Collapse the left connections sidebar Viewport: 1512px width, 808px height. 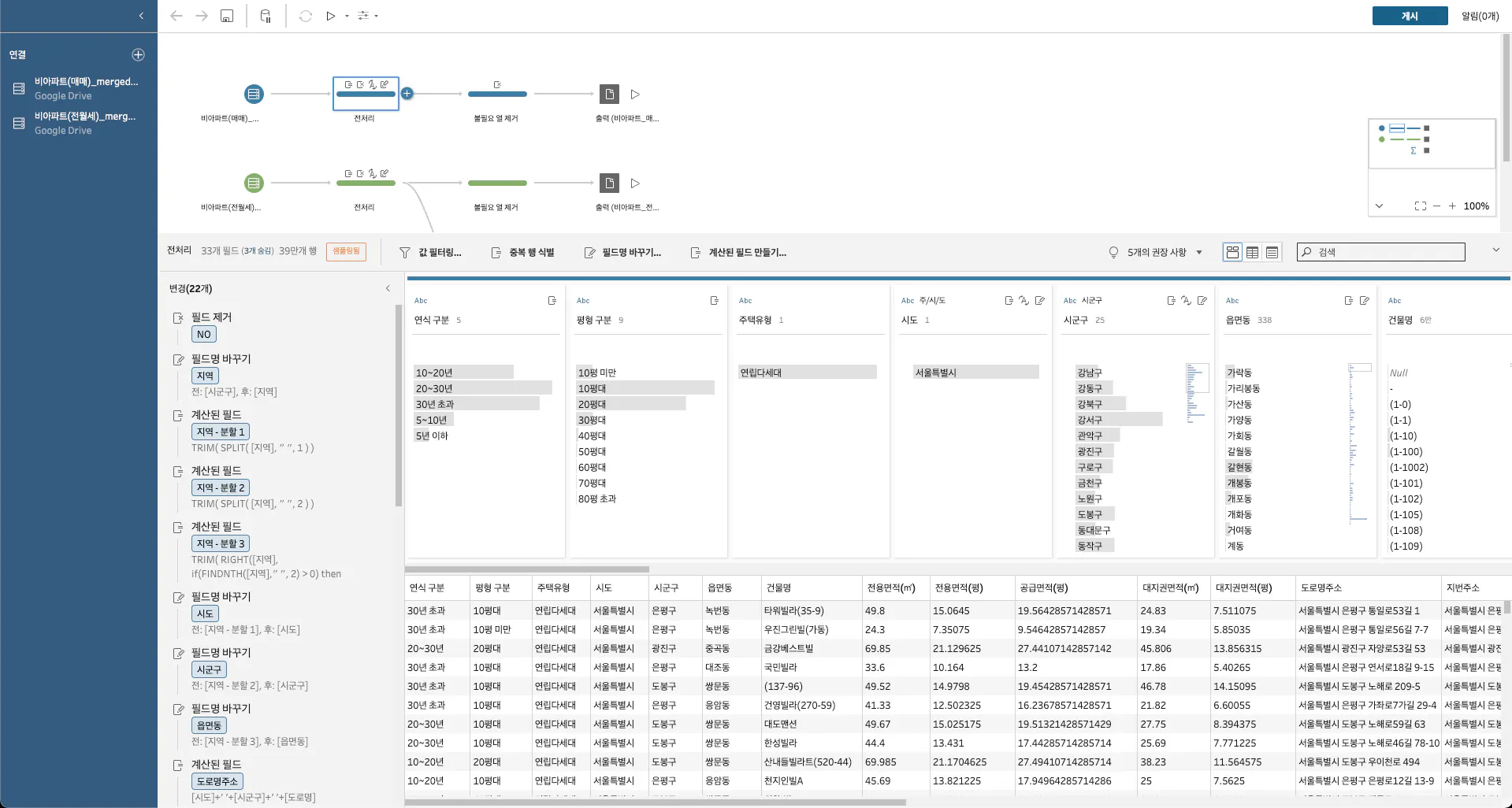click(x=141, y=16)
